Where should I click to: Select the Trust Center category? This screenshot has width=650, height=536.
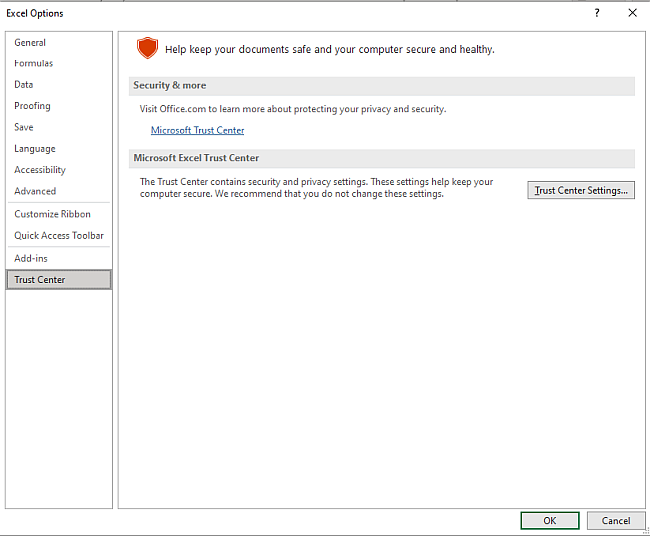coord(40,280)
